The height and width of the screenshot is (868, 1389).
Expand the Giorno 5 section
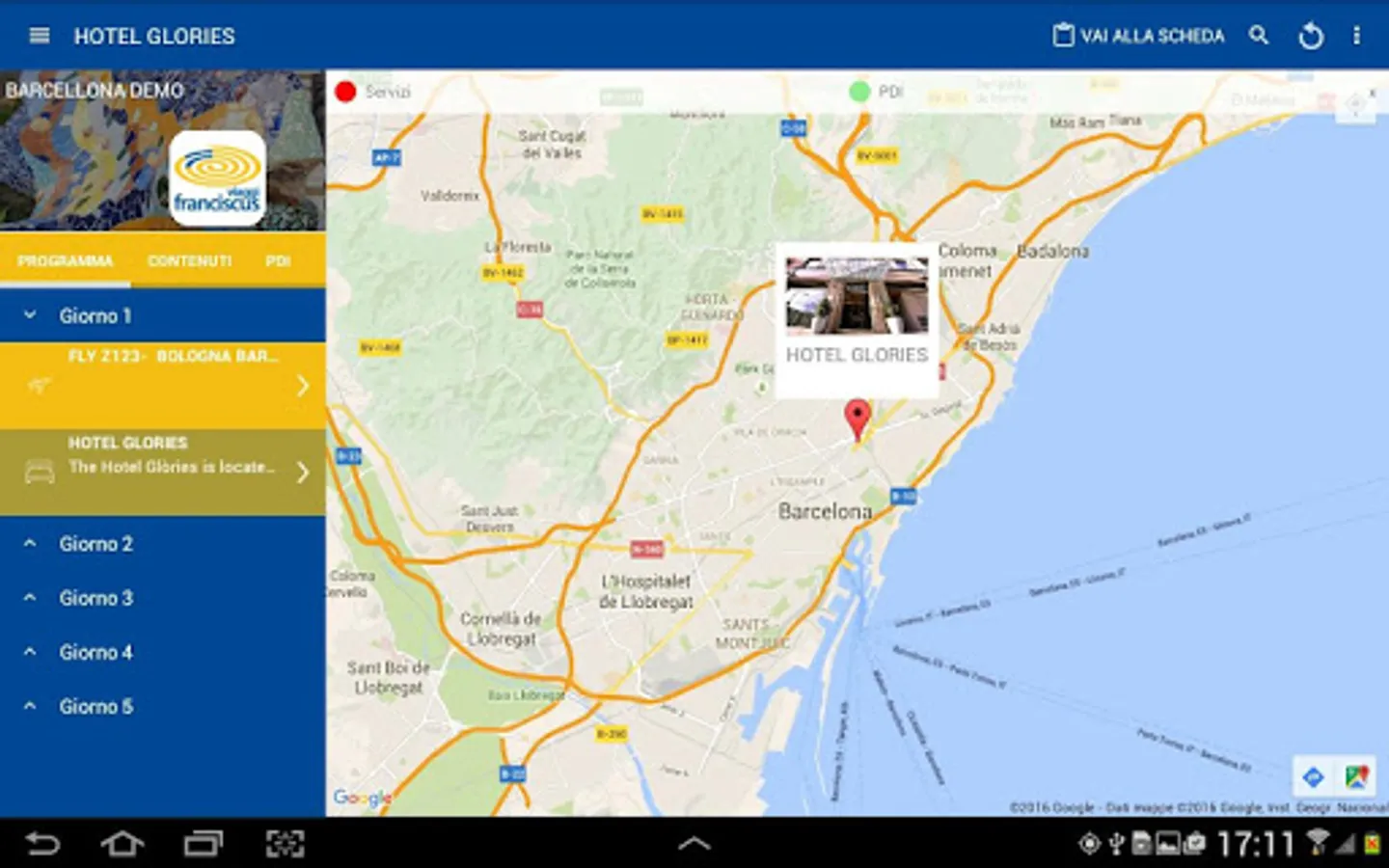[x=162, y=706]
